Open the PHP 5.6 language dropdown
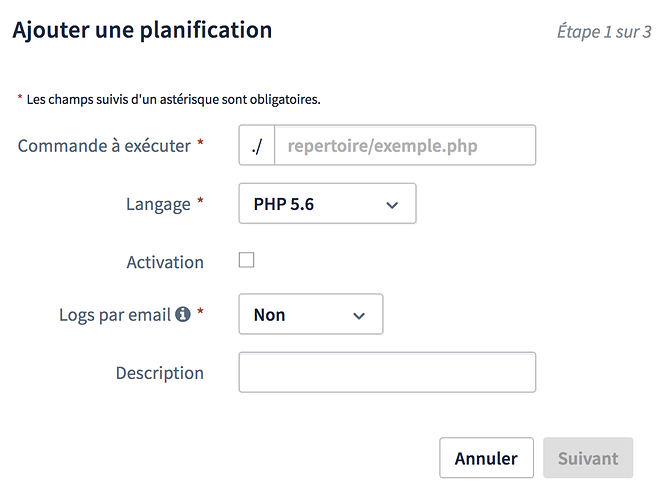The width and height of the screenshot is (671, 500). pos(327,204)
